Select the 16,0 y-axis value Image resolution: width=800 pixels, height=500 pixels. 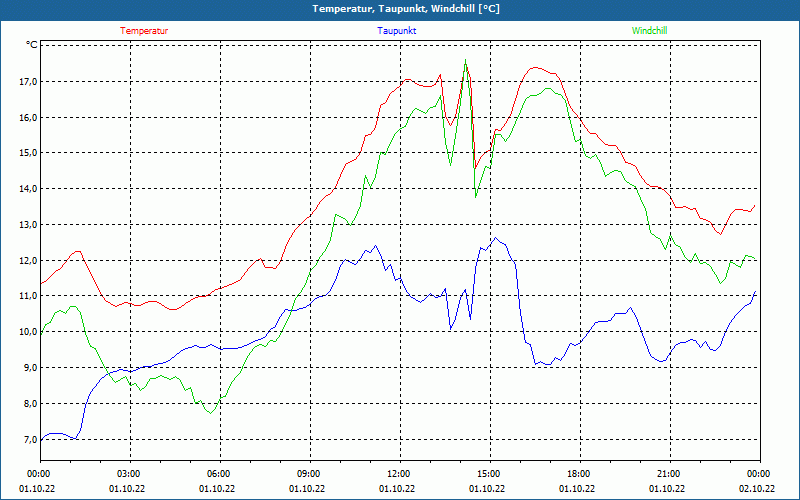[x=29, y=117]
